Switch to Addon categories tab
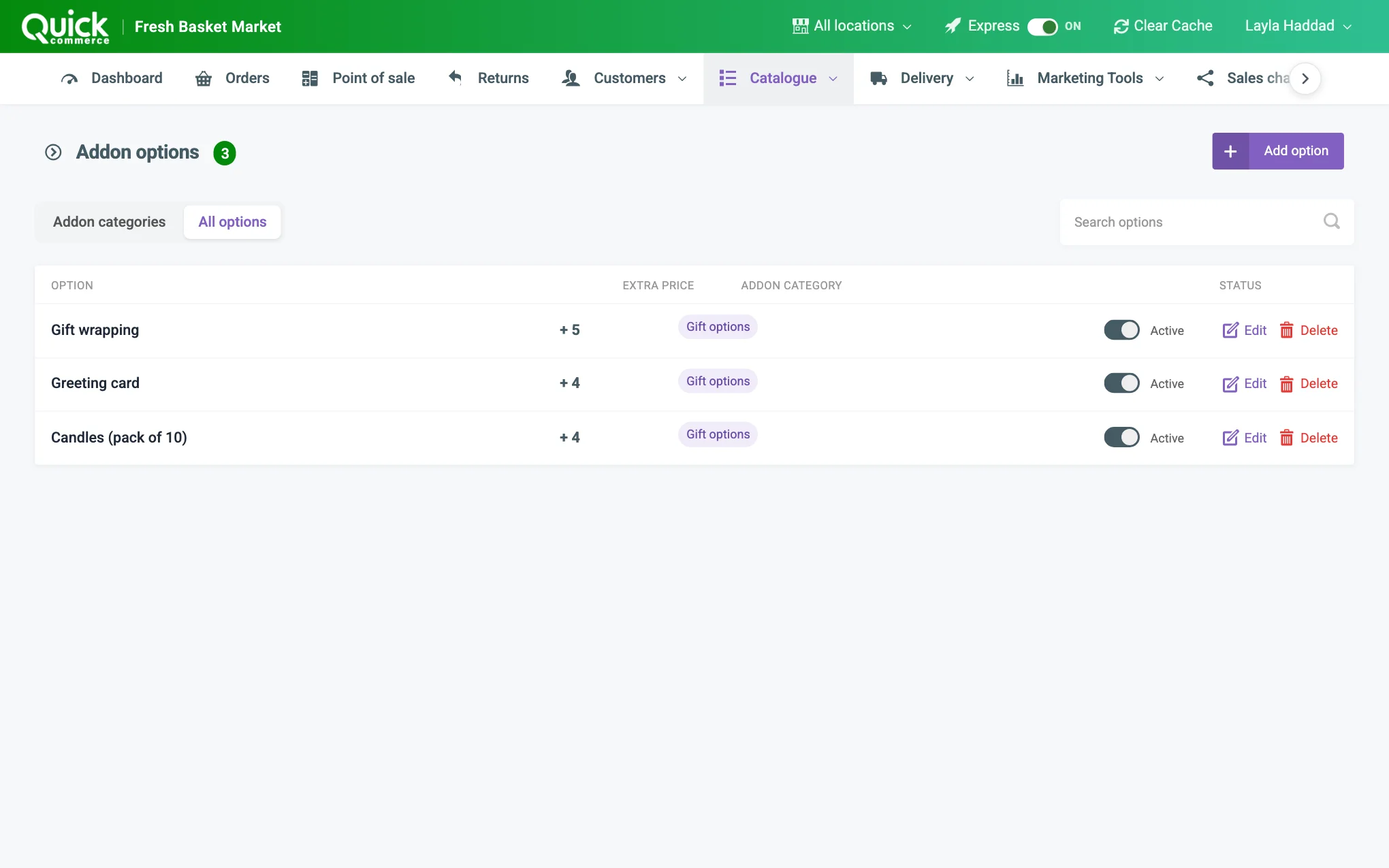1389x868 pixels. pos(109,222)
